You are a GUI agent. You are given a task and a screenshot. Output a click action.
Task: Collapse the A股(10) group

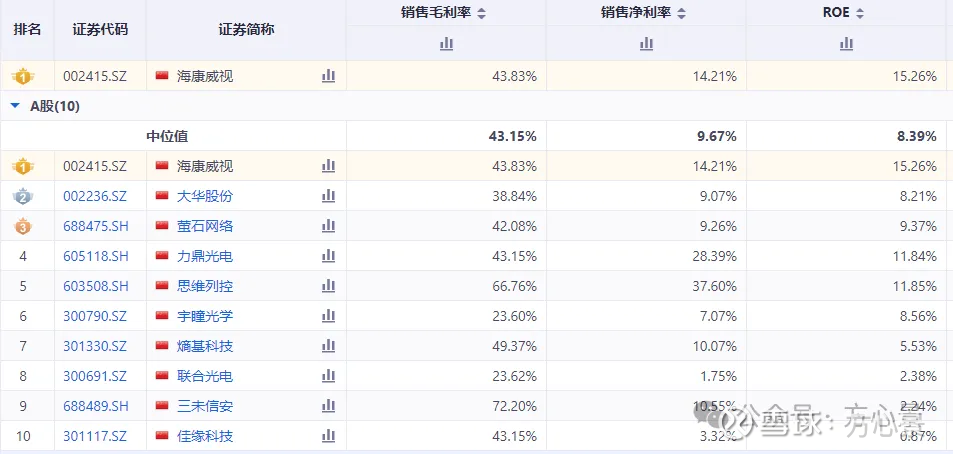[15, 106]
